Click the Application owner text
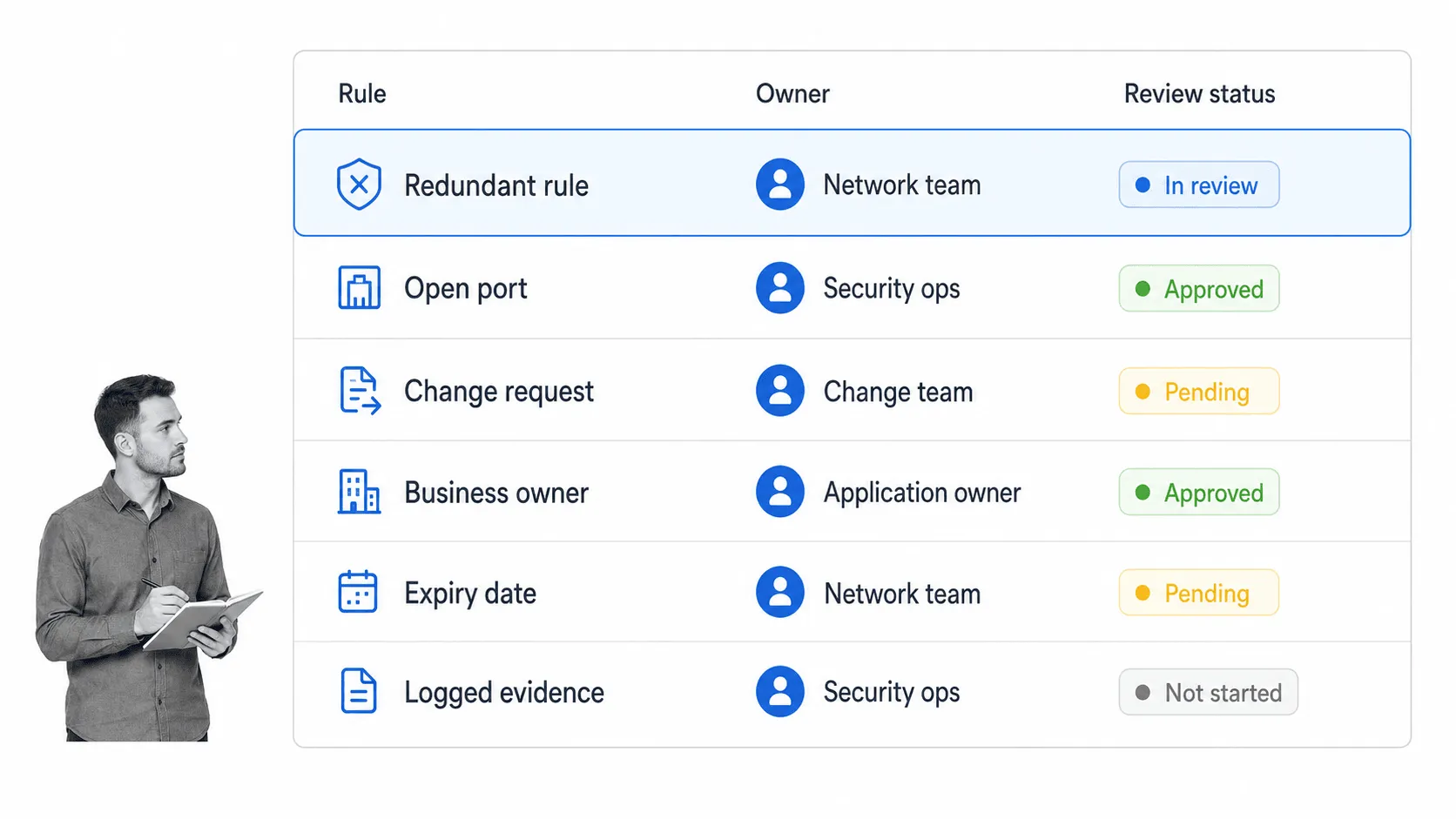This screenshot has height=819, width=1456. 922,493
